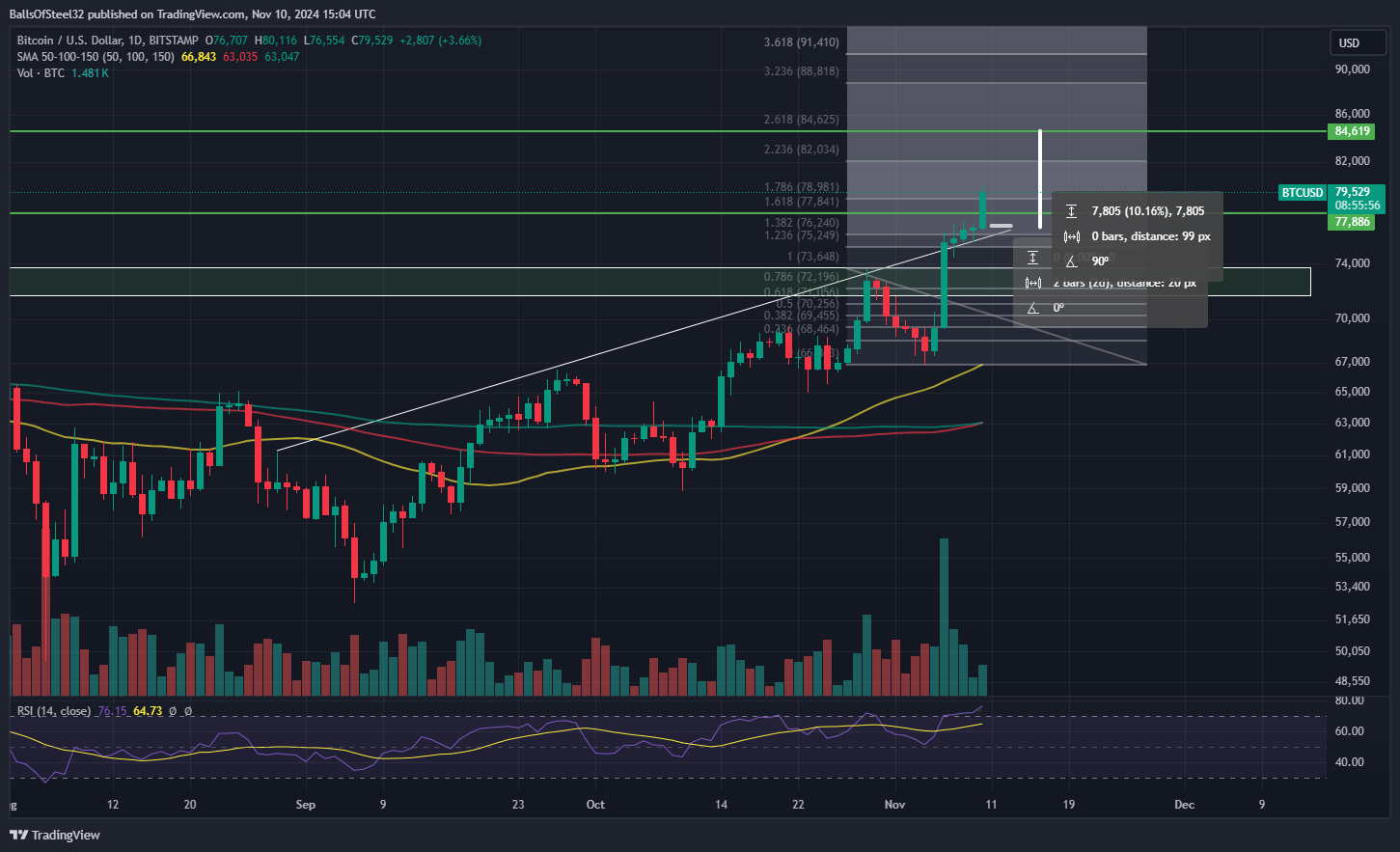The height and width of the screenshot is (852, 1400).
Task: Click the tallest volume bar in November
Action: 944,618
